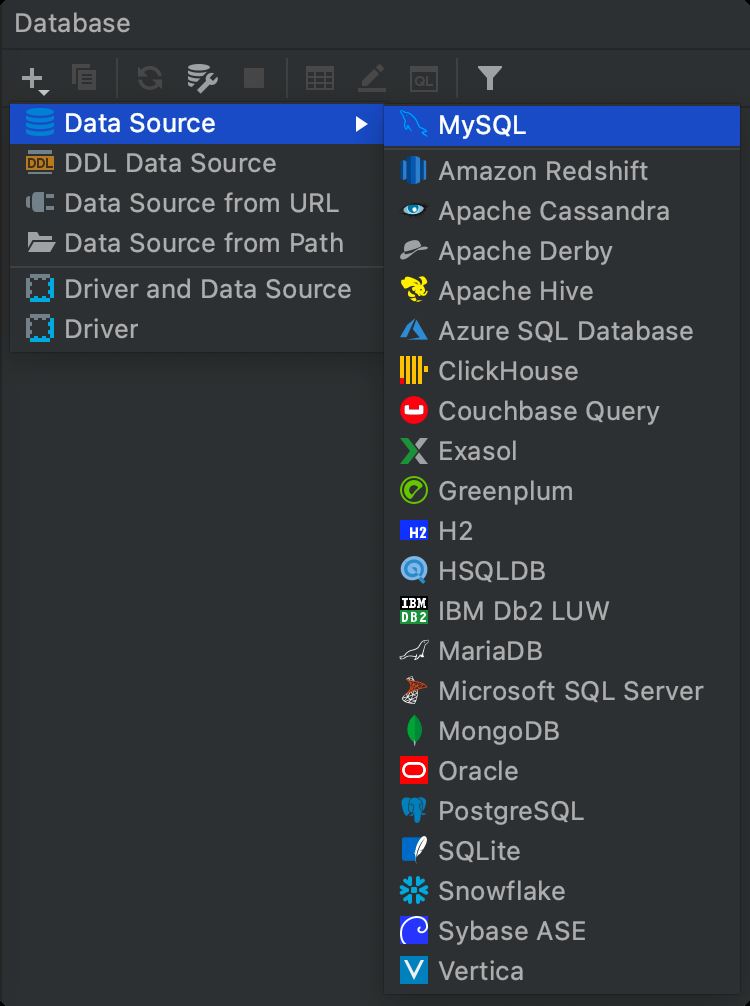Select the Snowflake data source

tap(501, 891)
